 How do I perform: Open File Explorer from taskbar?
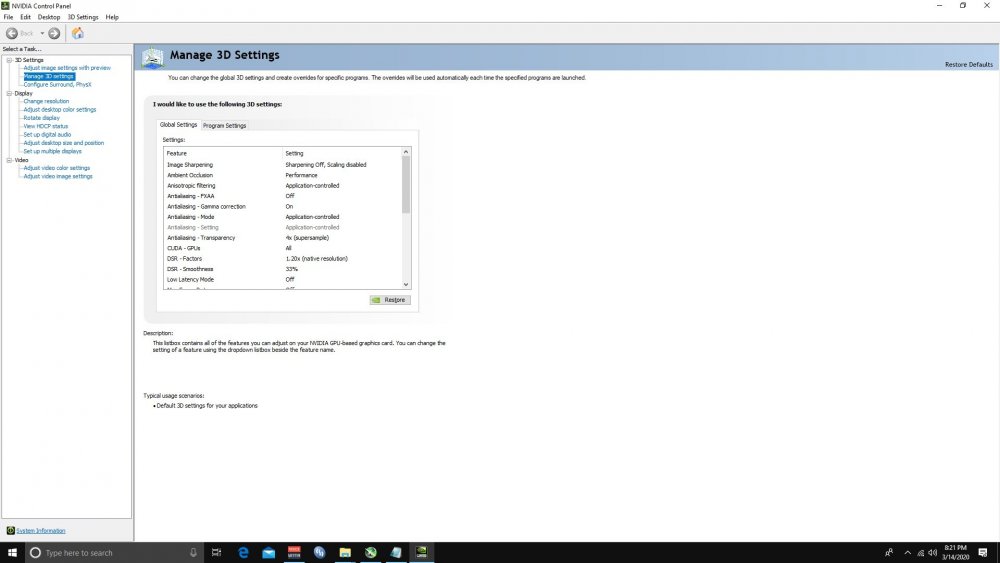pos(345,553)
